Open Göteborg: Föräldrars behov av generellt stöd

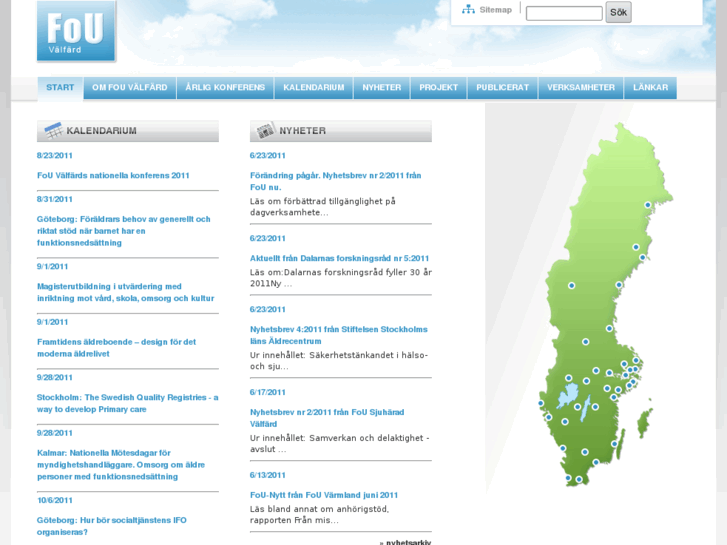[124, 231]
